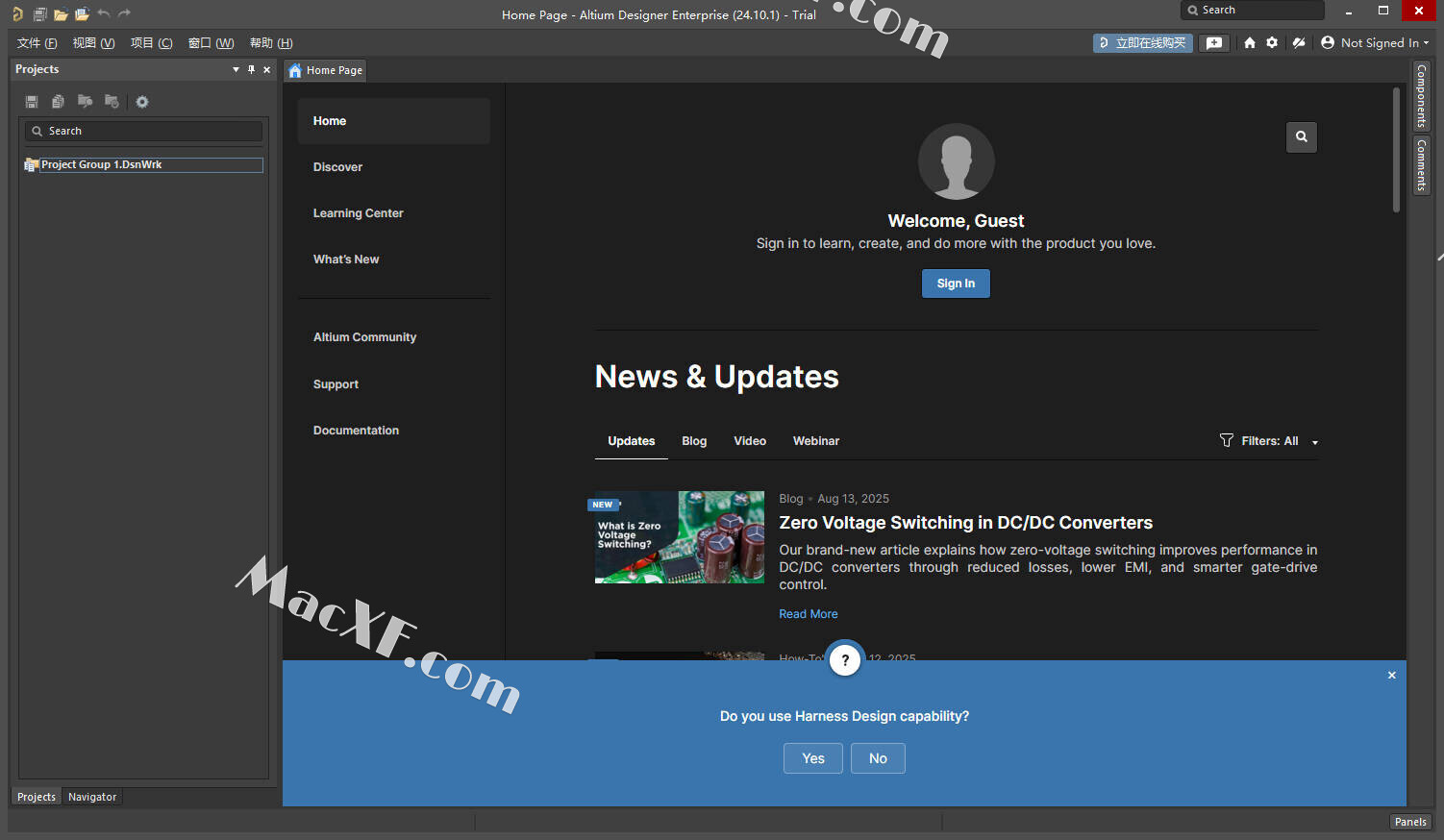Open the Zero Voltage Switching article thumbnail
This screenshot has height=840, width=1444.
[x=680, y=537]
